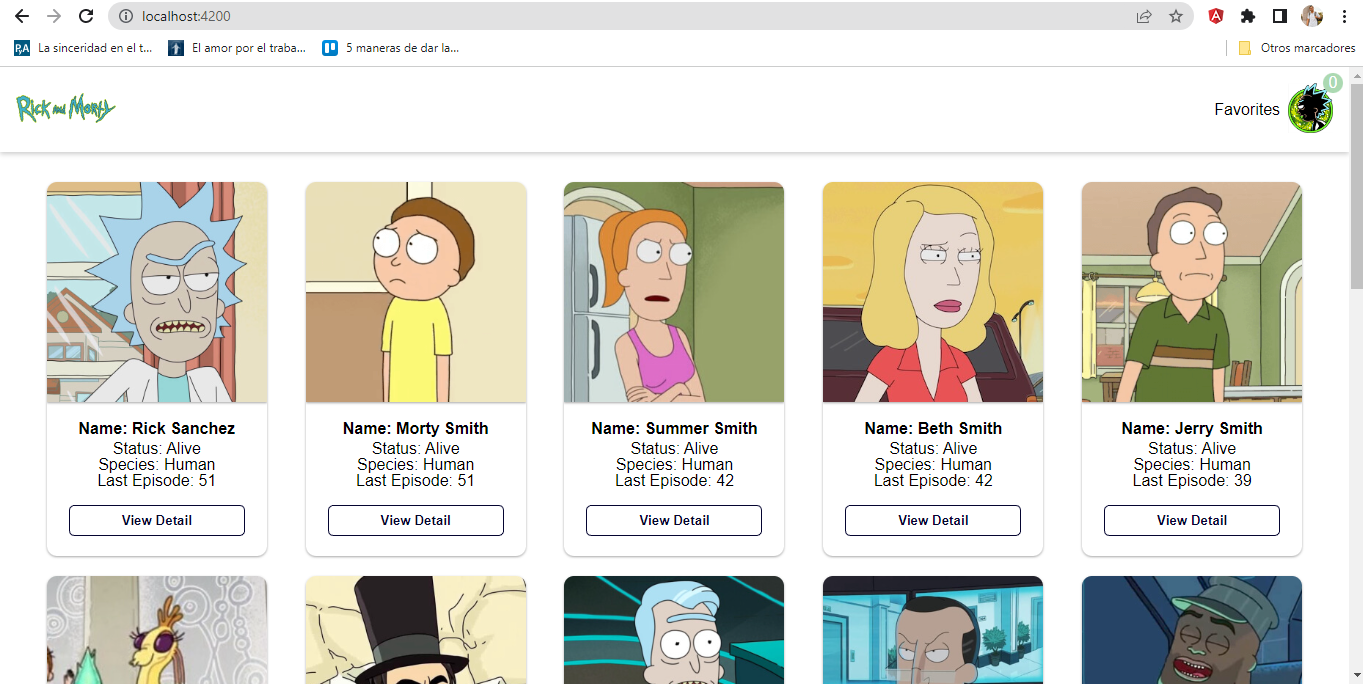Click Summer Smith's portrait image
Viewport: 1363px width, 684px height.
pos(673,292)
